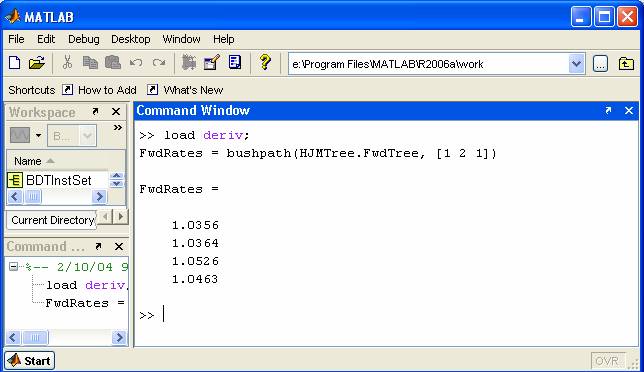Click Workspace vertical scroll stepper
The image size is (644, 372).
[x=116, y=179]
